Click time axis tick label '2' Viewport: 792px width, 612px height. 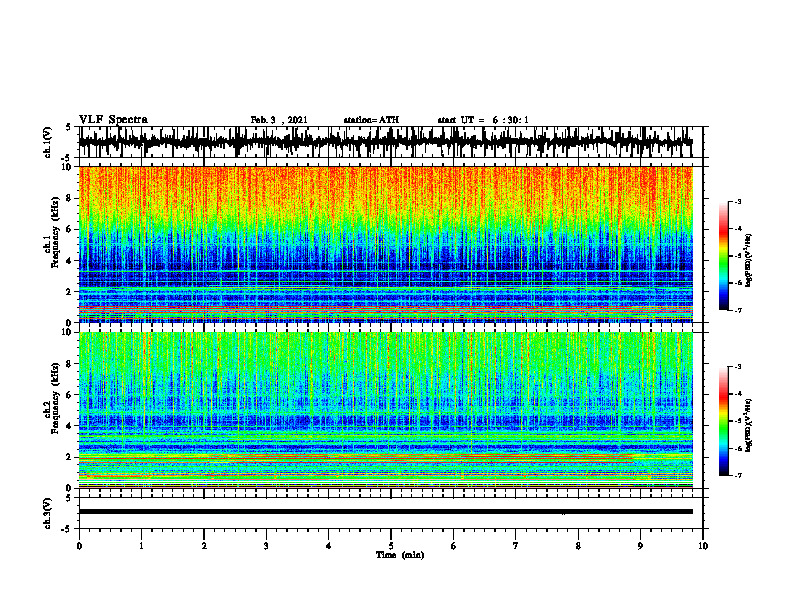[x=204, y=546]
